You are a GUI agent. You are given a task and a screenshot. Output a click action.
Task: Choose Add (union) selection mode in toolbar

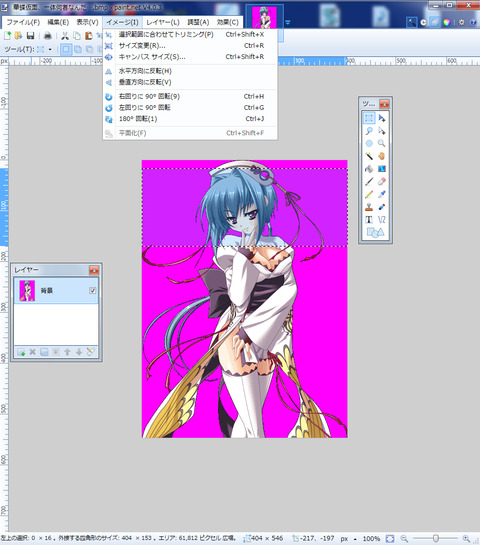pos(78,49)
